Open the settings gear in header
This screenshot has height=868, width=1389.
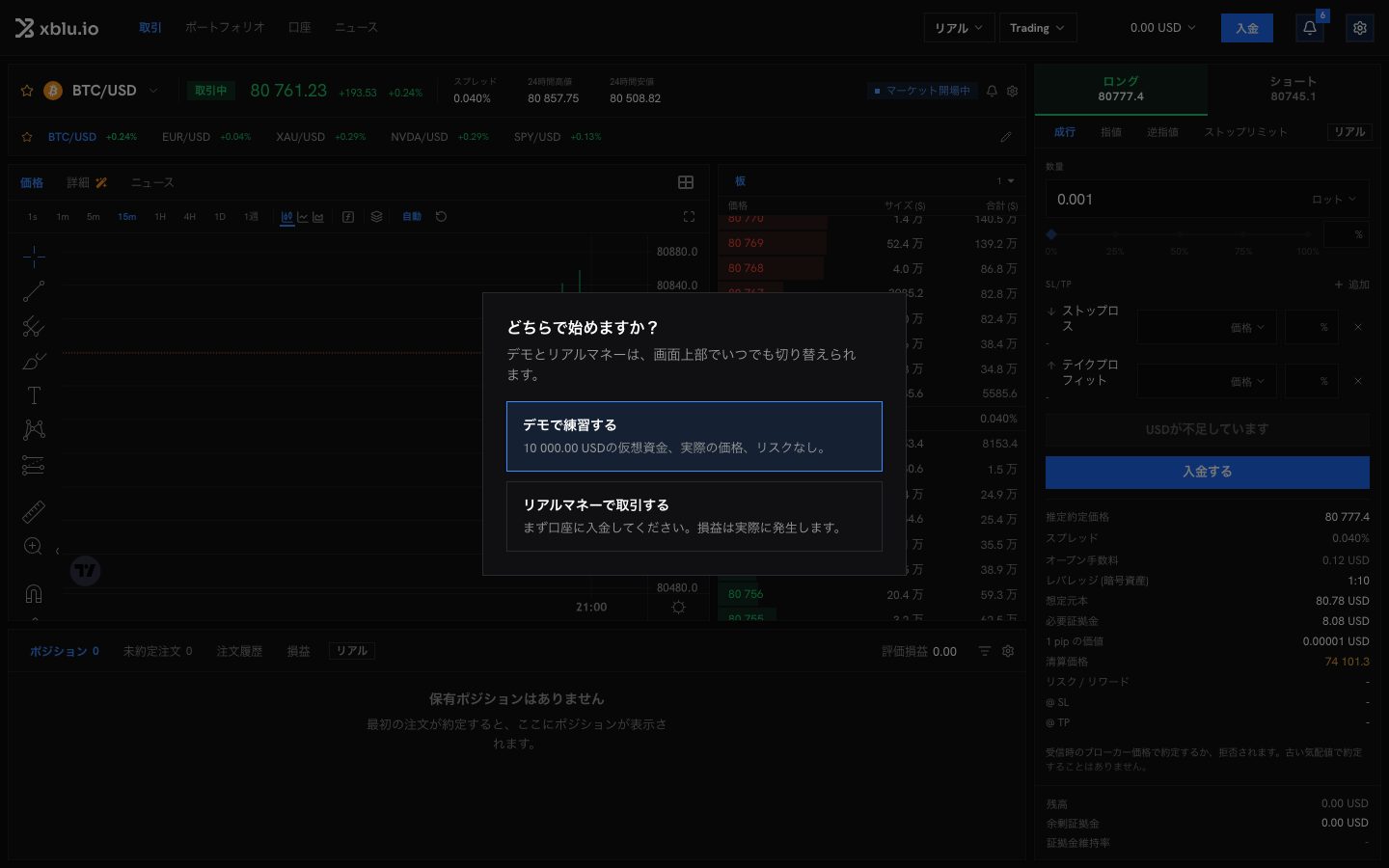(1360, 28)
